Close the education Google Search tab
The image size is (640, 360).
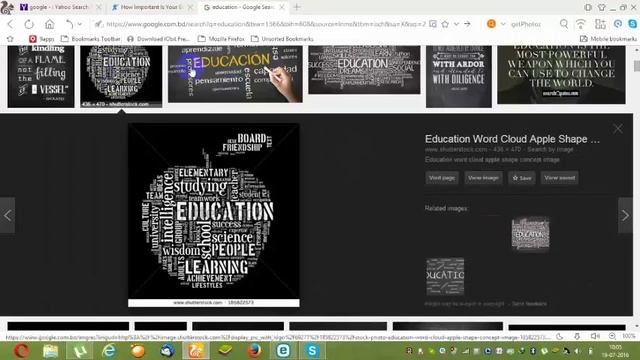coord(282,7)
